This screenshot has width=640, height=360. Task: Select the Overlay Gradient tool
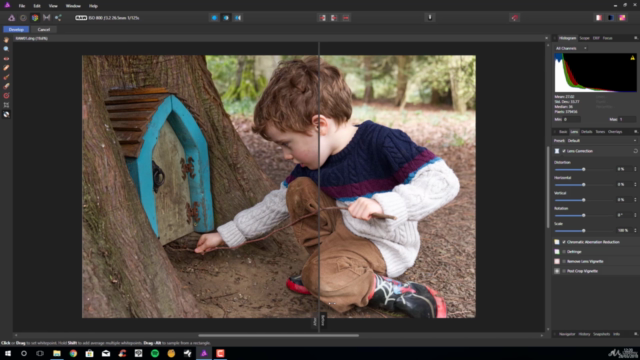[6, 96]
